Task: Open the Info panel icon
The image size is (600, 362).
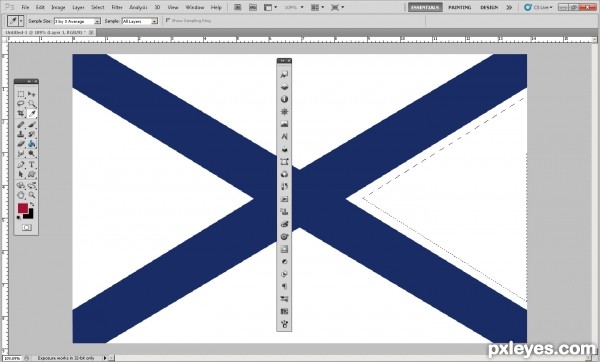Action: [x=284, y=99]
